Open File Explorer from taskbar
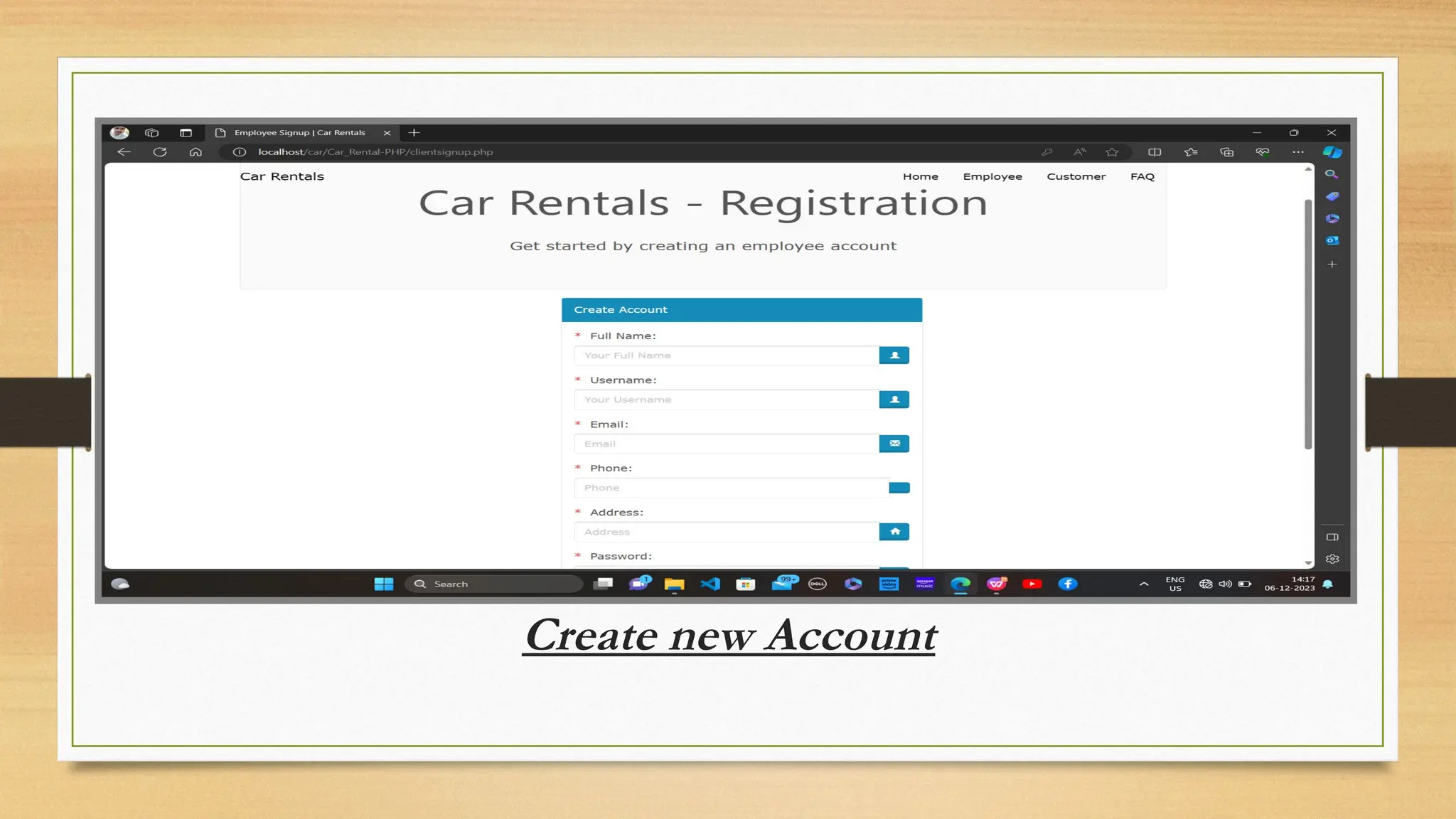1456x819 pixels. [674, 584]
